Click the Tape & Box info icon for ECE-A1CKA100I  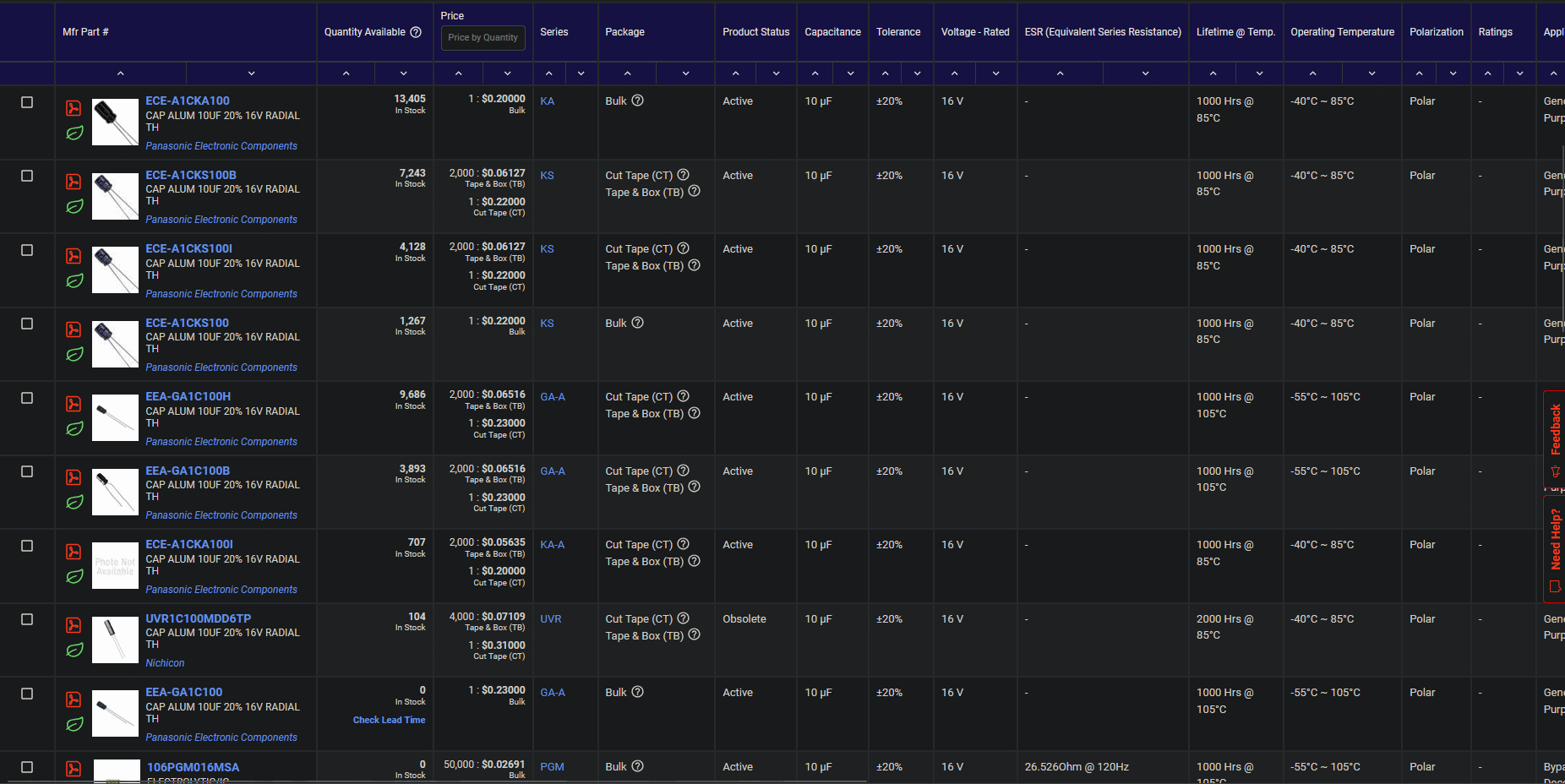(695, 560)
